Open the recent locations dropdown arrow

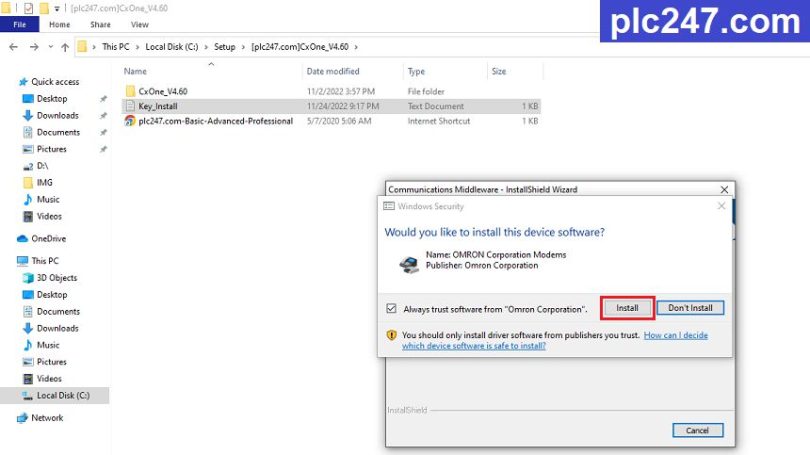(51, 47)
